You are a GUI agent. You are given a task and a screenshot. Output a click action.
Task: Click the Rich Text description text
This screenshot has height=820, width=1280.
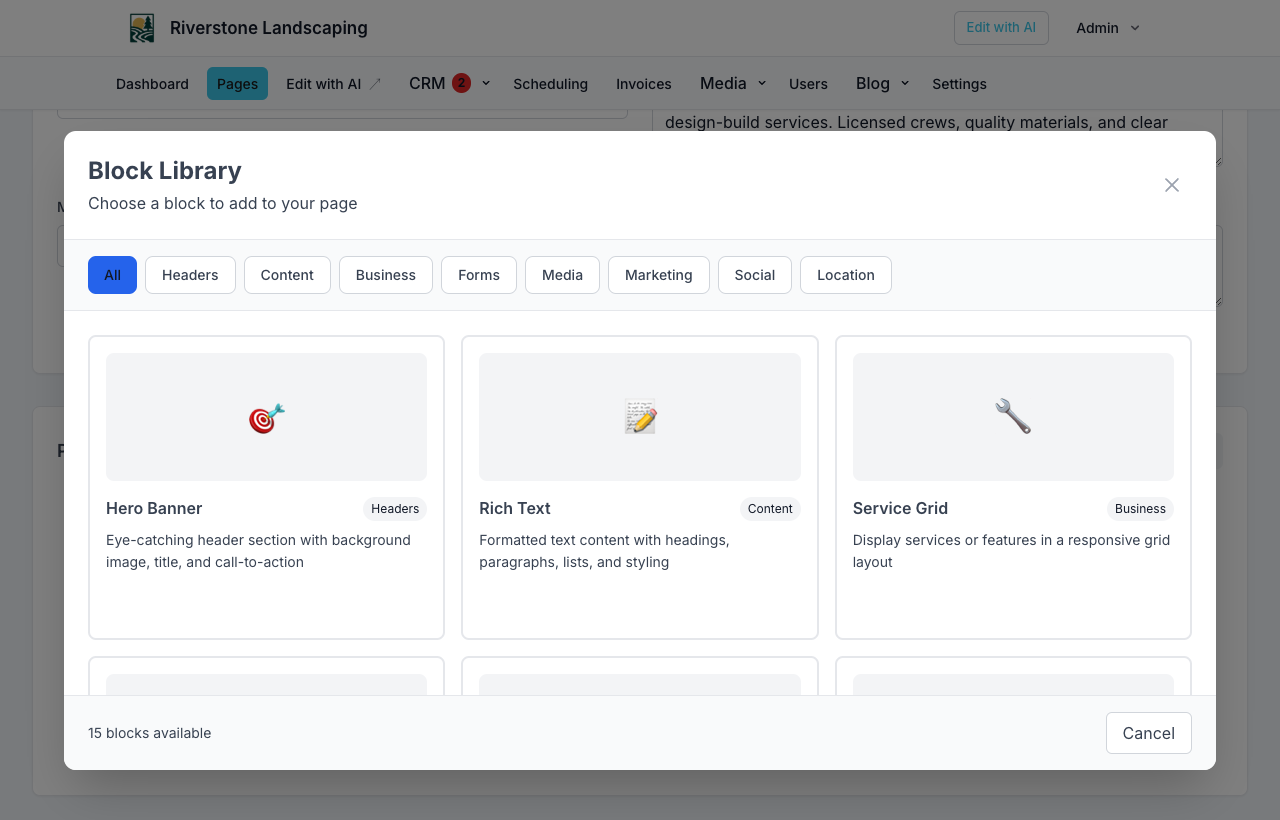(604, 551)
